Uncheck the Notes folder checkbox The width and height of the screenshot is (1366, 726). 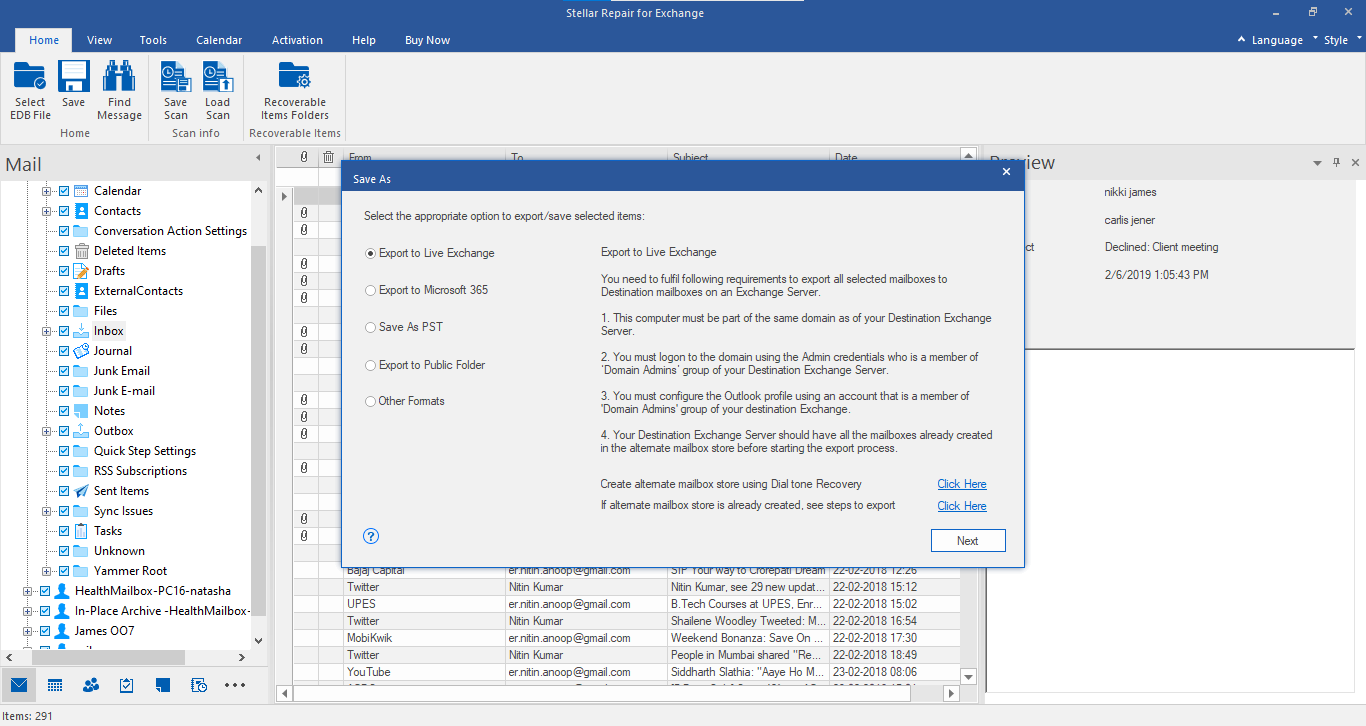coord(64,411)
